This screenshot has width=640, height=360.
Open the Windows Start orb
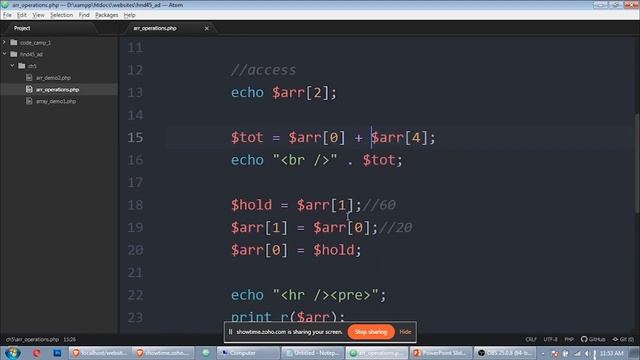13,353
